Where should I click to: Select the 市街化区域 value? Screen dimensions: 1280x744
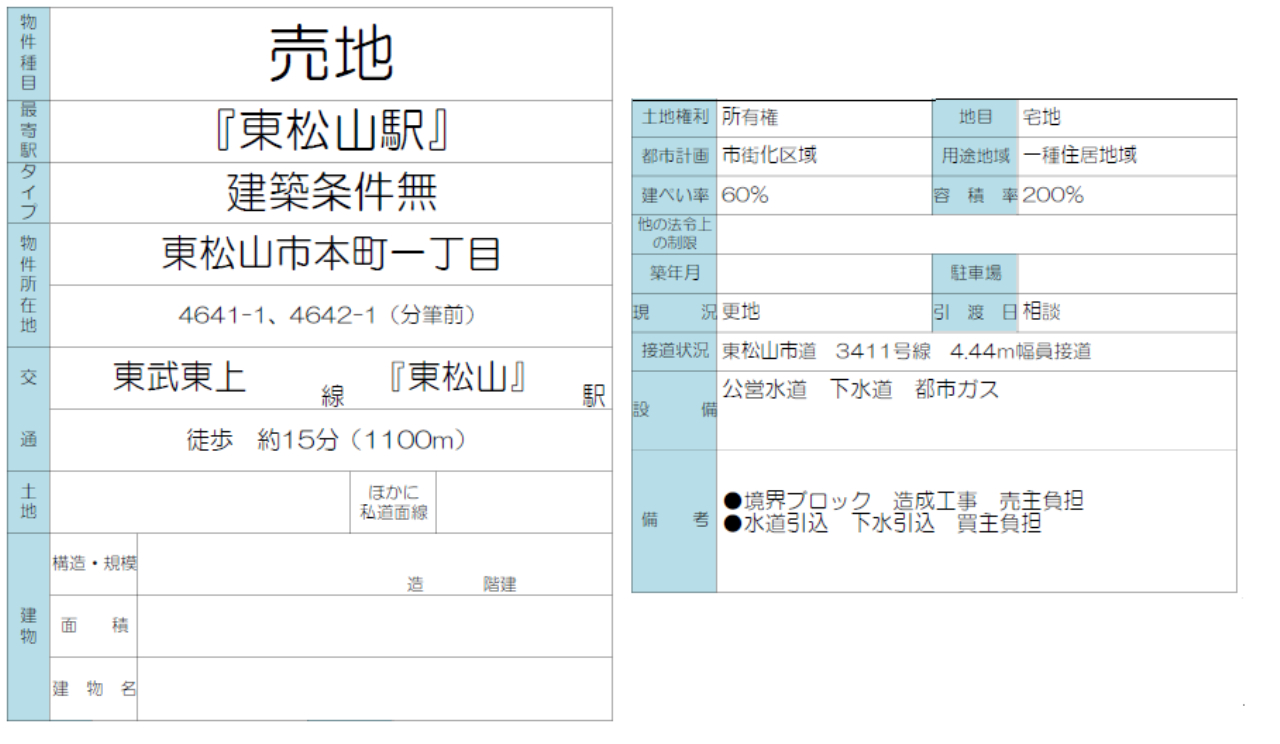coord(770,156)
